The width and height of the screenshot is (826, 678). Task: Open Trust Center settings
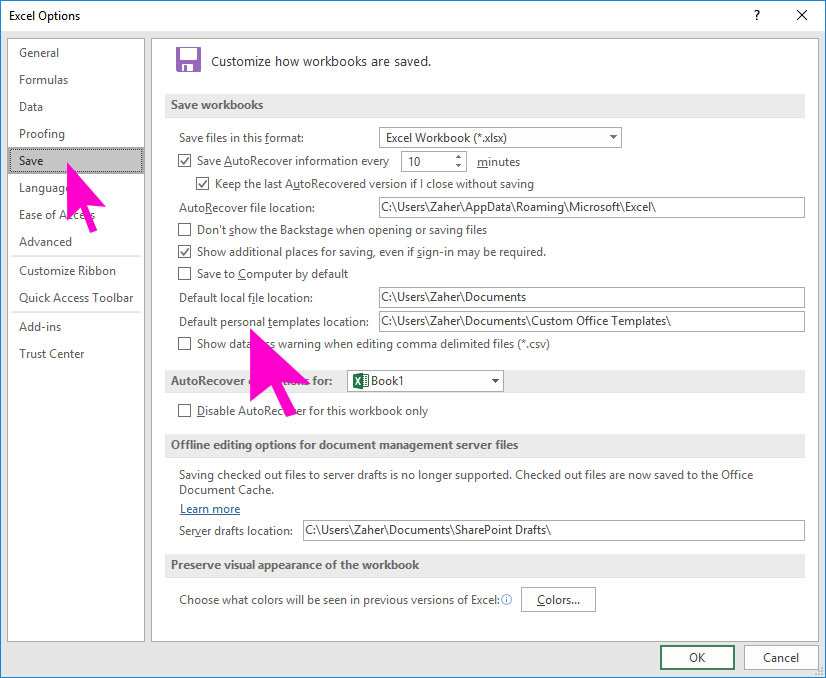[x=76, y=354]
